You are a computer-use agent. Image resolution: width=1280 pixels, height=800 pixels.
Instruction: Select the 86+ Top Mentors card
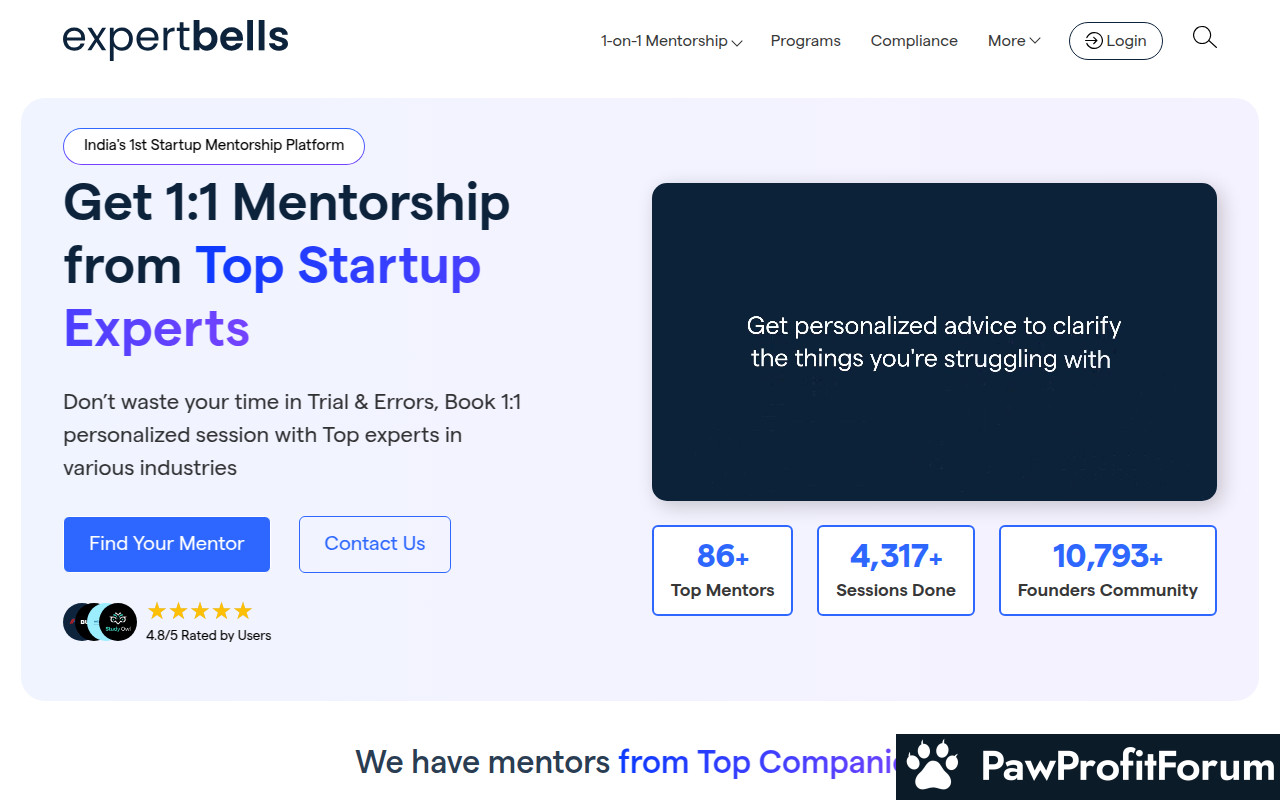click(x=722, y=570)
